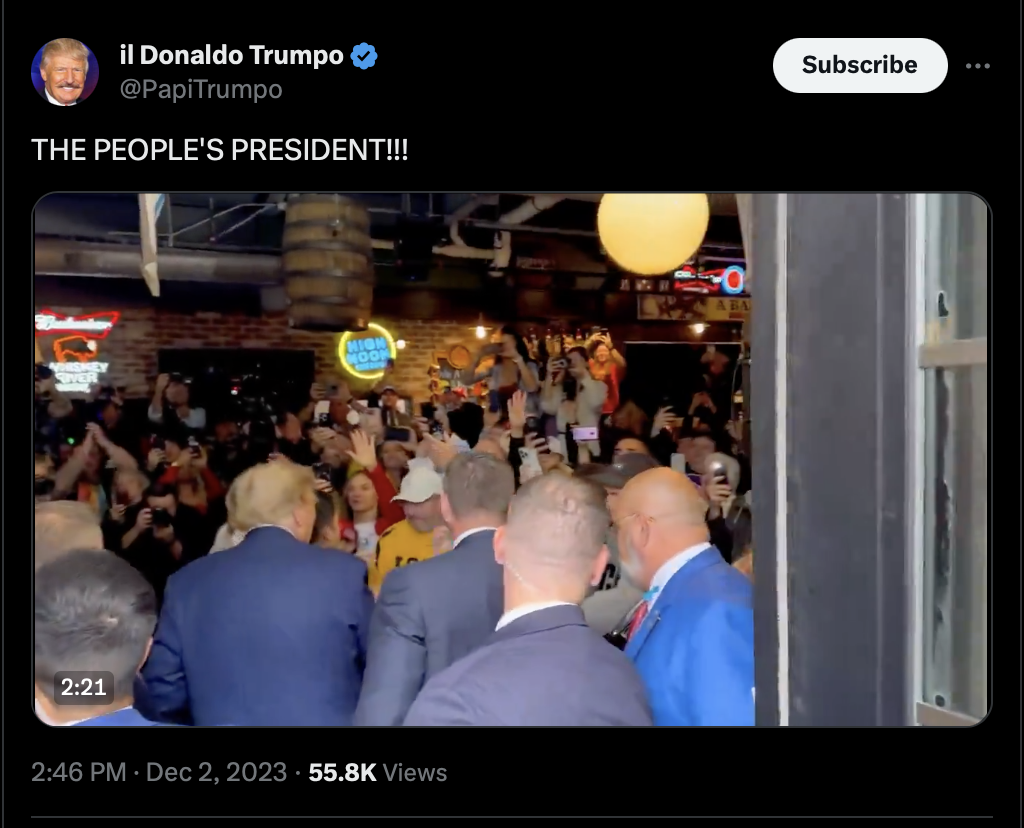
Task: Click the white baseball cap in crowd
Action: click(417, 484)
